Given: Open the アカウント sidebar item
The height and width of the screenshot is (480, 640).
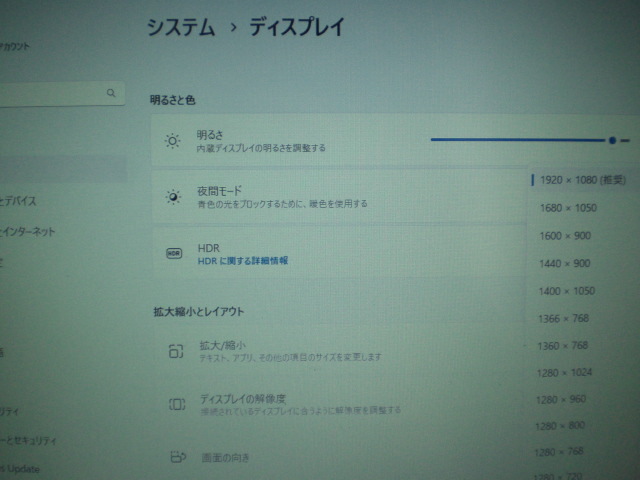Looking at the screenshot, I should (15, 47).
